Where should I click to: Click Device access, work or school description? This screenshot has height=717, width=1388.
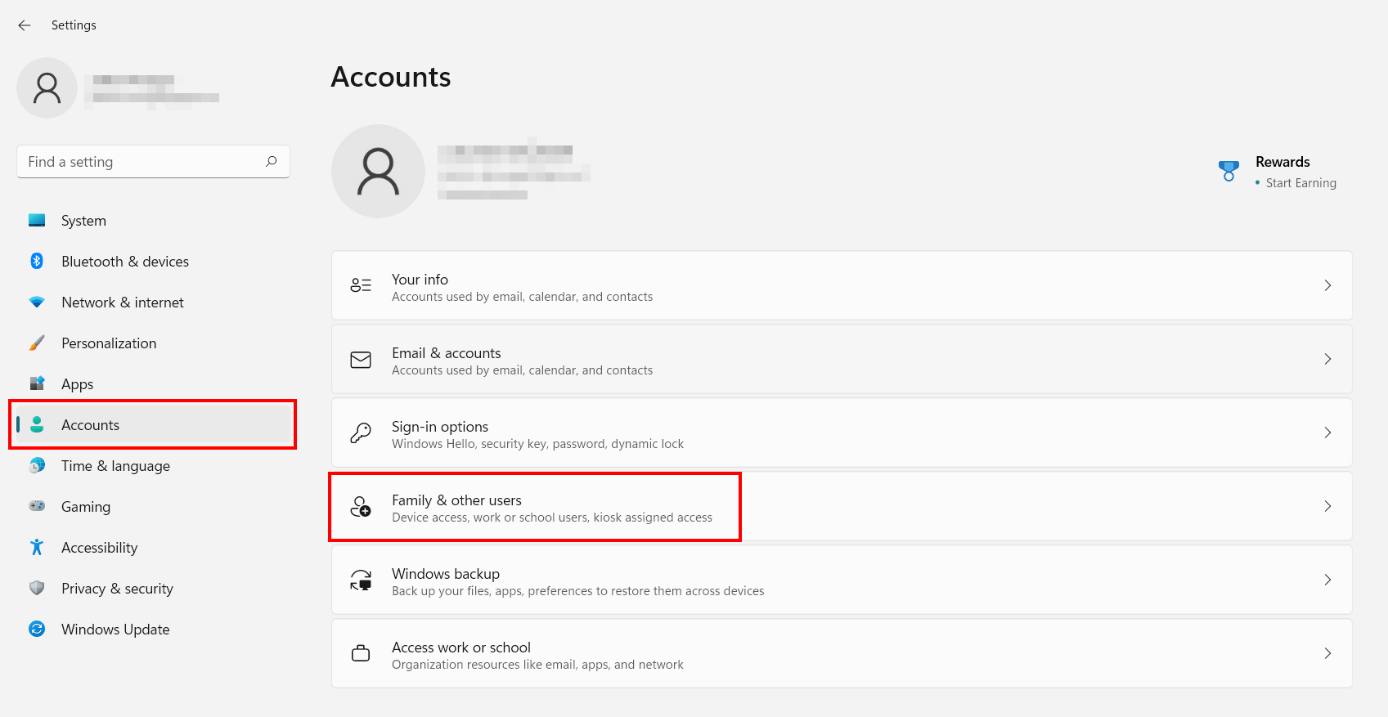(552, 518)
